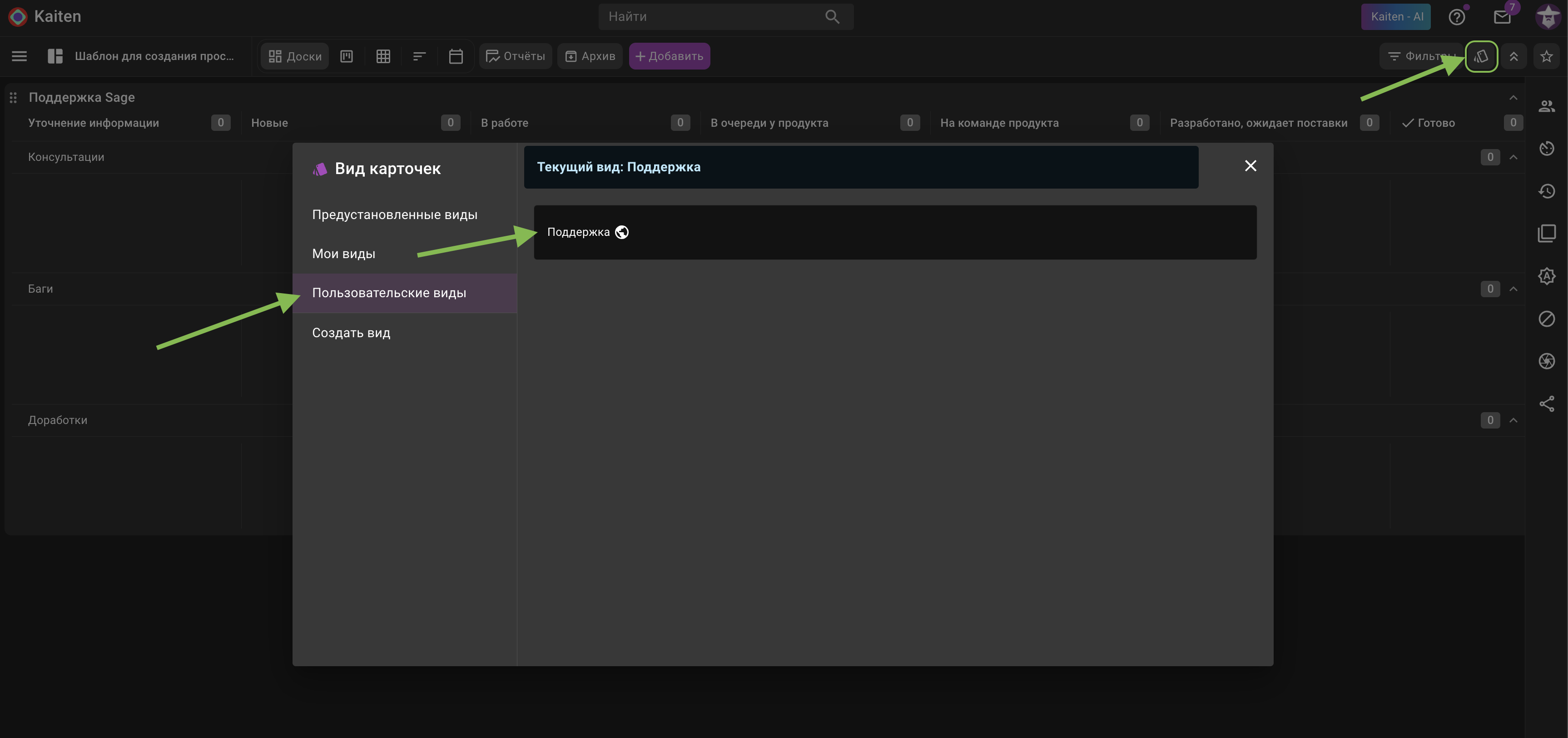The image size is (1568, 738).
Task: Switch to table view icon
Action: (383, 56)
